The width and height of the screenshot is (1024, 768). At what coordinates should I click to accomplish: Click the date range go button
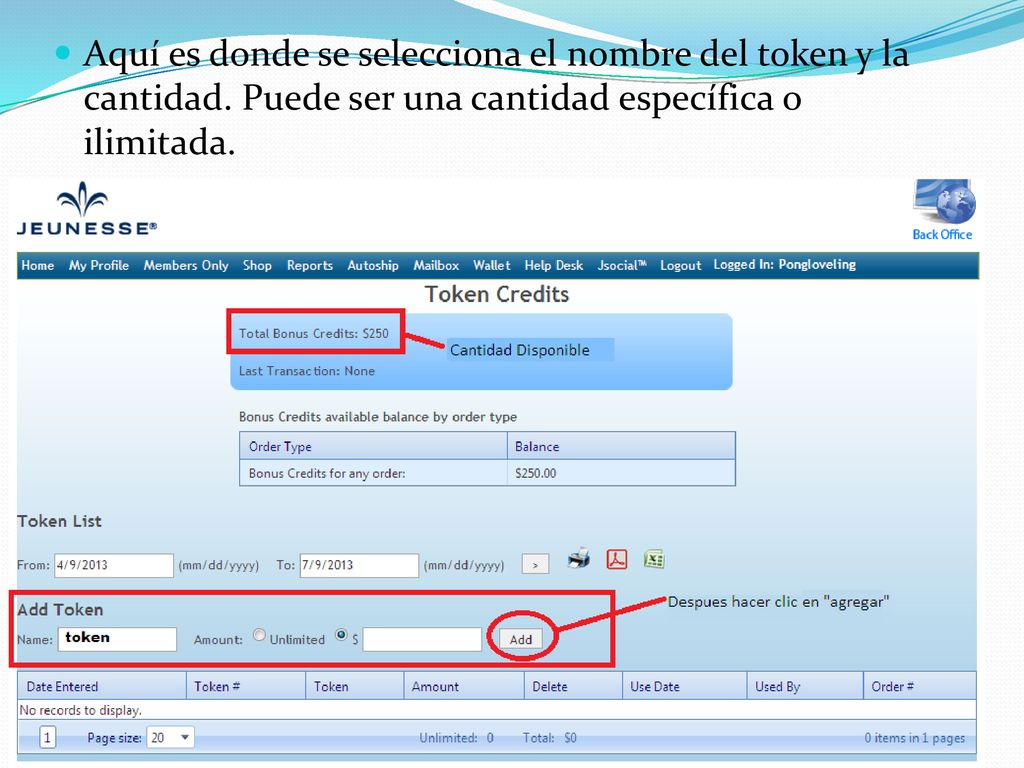pyautogui.click(x=535, y=565)
